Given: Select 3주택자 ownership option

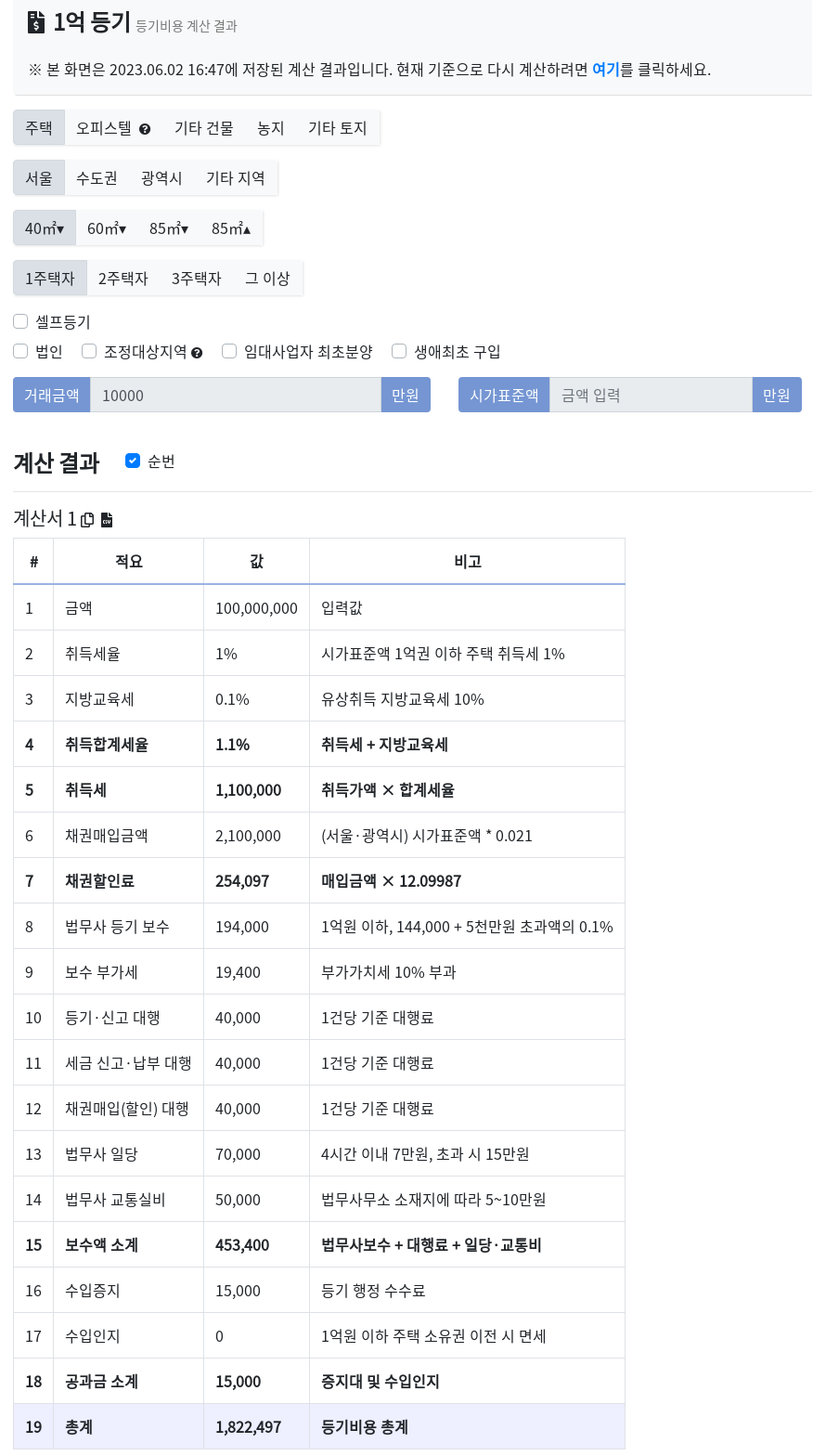Looking at the screenshot, I should (x=197, y=279).
